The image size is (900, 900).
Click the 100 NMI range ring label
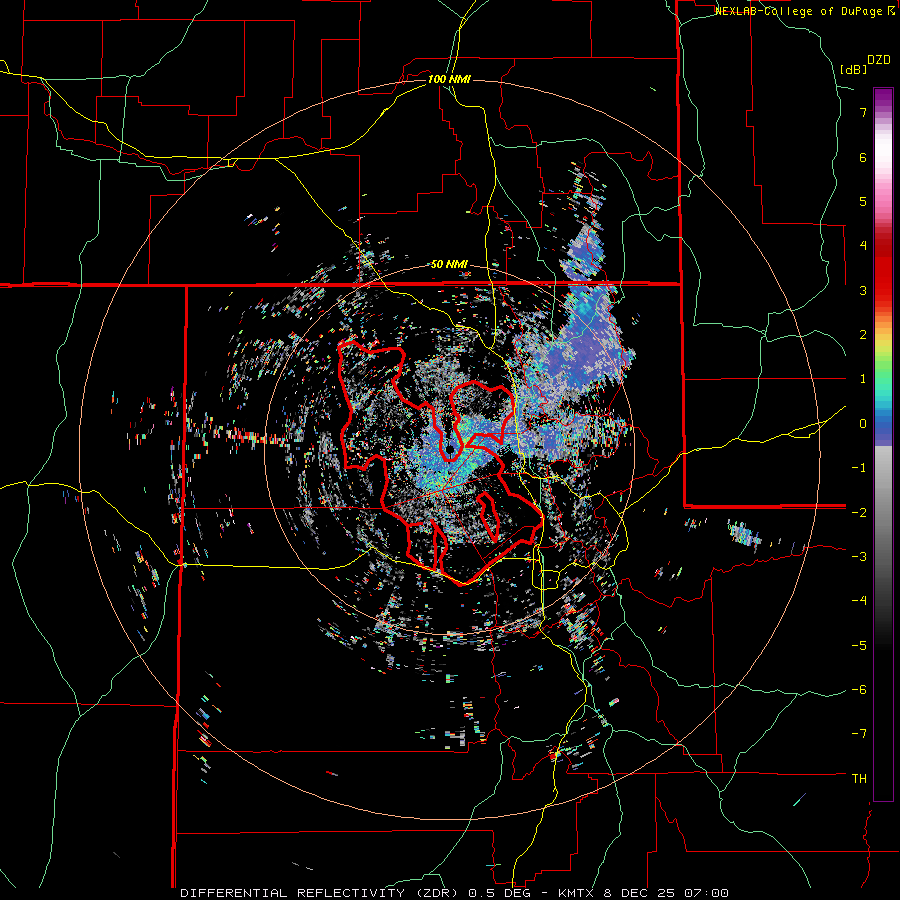(x=449, y=79)
